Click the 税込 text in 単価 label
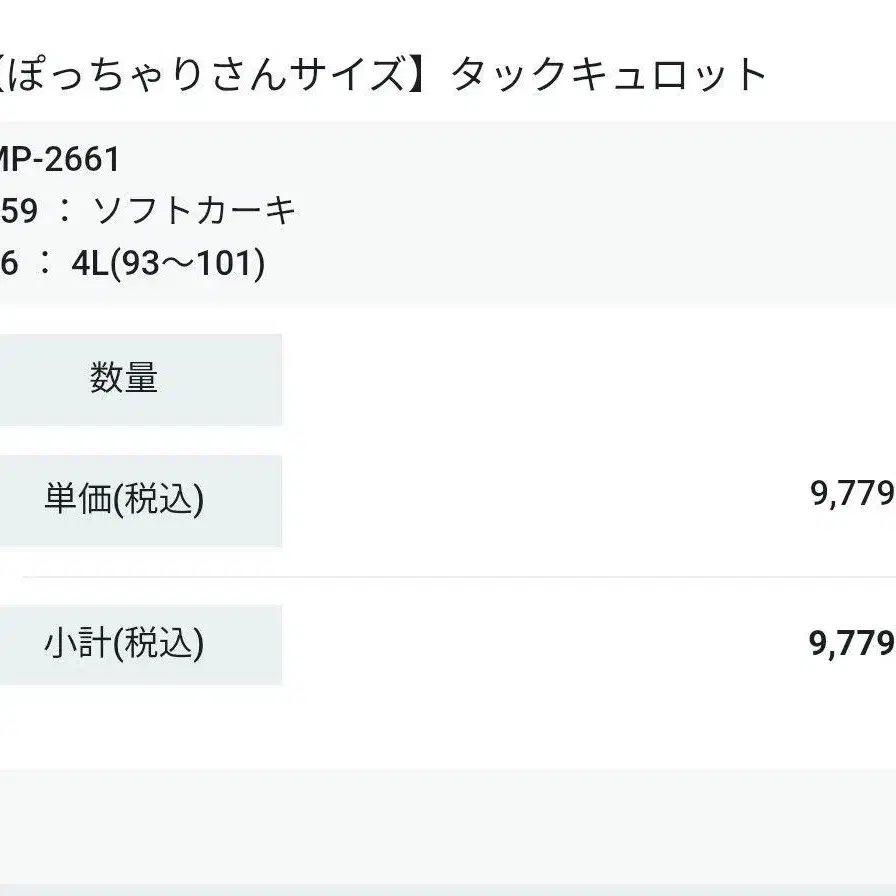Image resolution: width=896 pixels, height=896 pixels. pyautogui.click(x=159, y=499)
